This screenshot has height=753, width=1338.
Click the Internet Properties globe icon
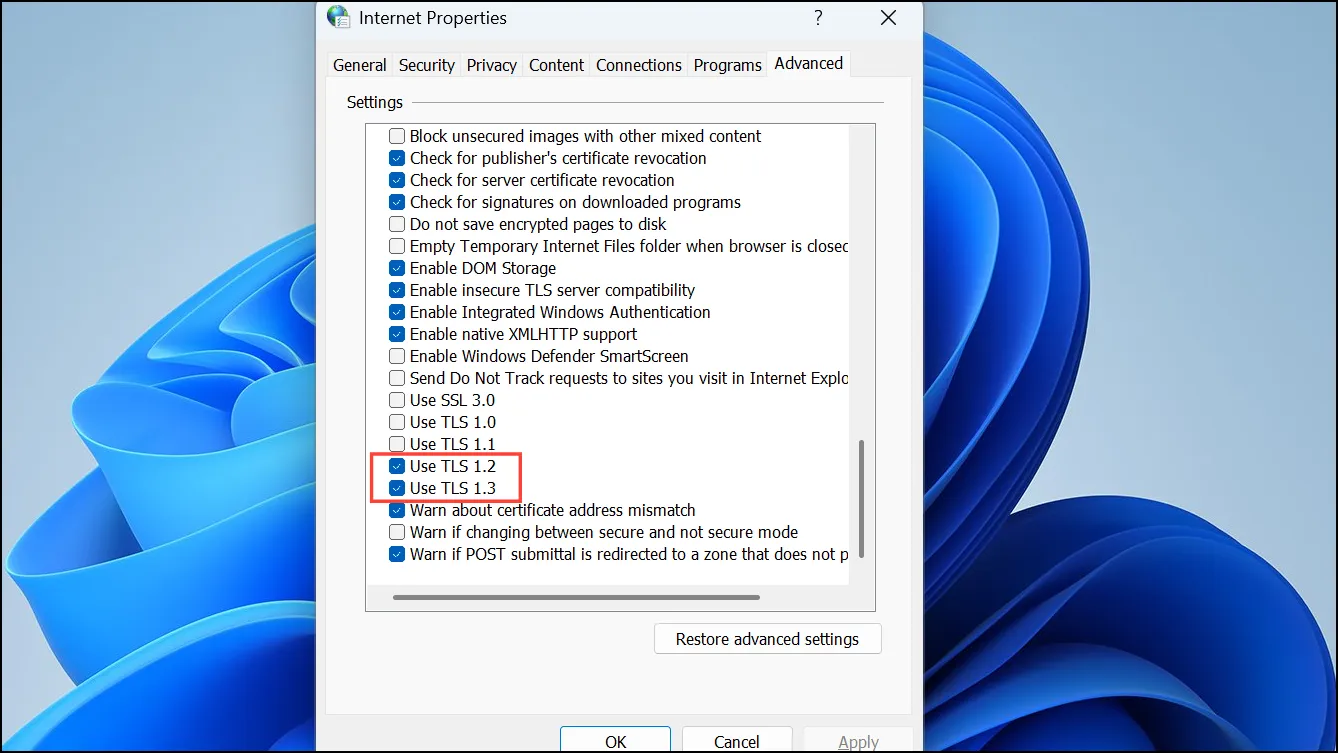click(339, 18)
